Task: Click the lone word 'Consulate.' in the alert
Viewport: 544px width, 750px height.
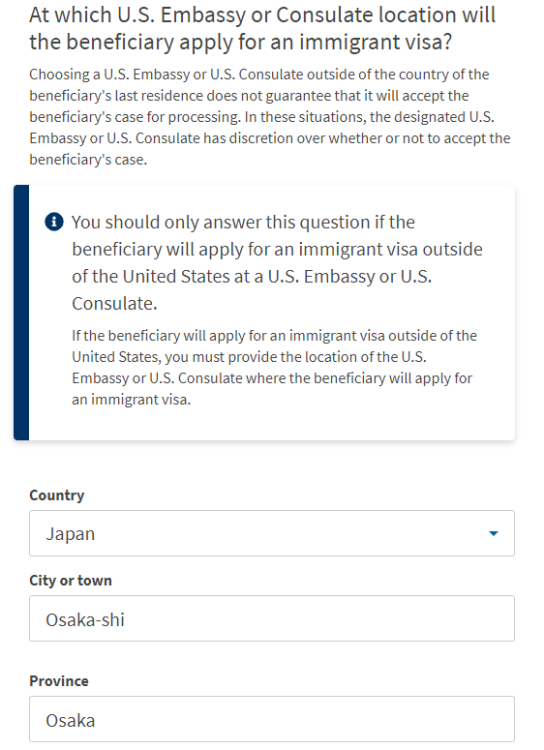Action: pyautogui.click(x=114, y=303)
